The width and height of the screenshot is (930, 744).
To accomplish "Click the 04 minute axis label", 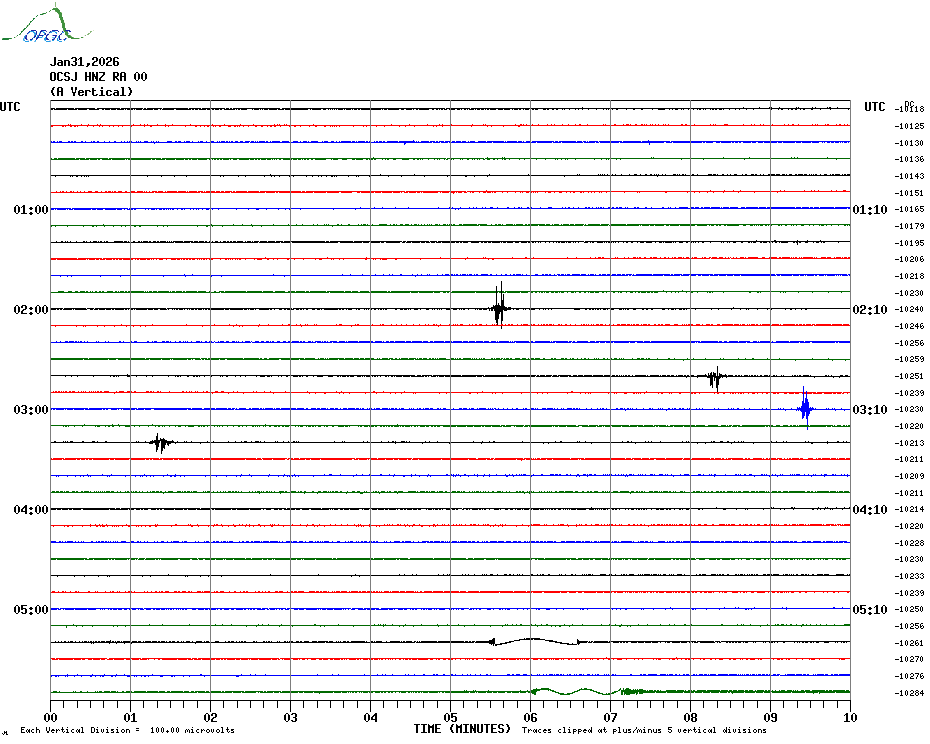I will pyautogui.click(x=371, y=717).
